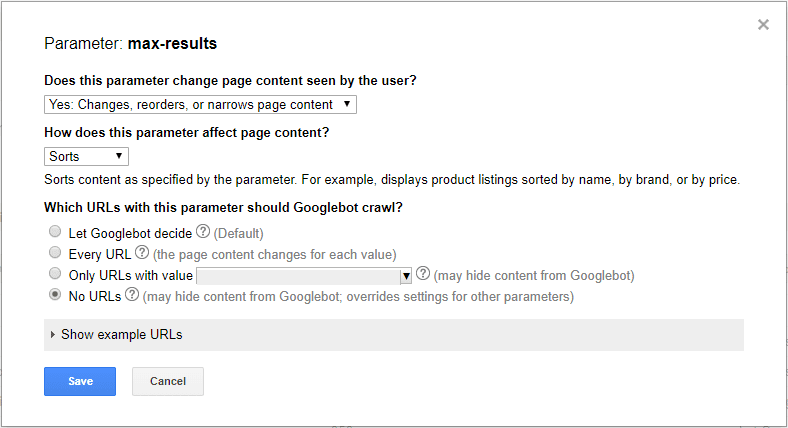This screenshot has height=428, width=788.
Task: Click the '(Default)' text after Googlebot decide
Action: tap(238, 233)
